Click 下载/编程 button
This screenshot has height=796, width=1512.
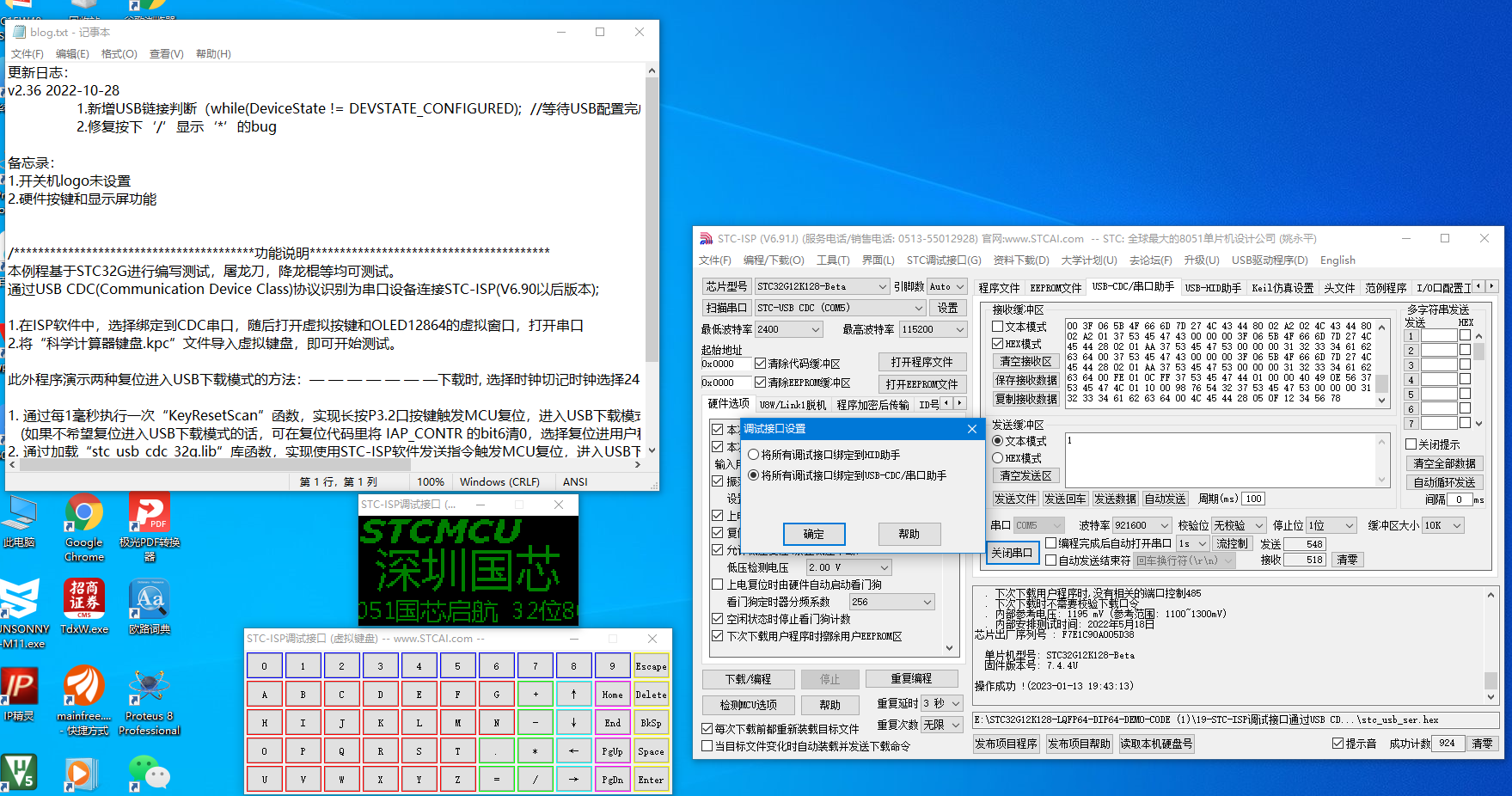click(x=748, y=679)
